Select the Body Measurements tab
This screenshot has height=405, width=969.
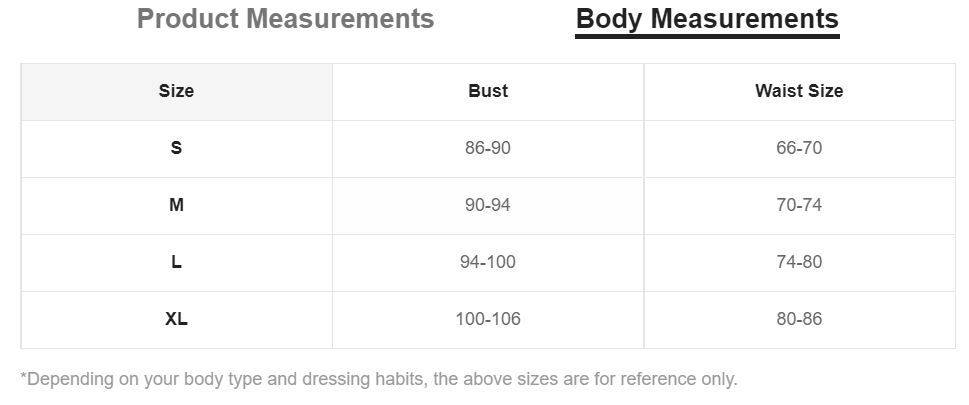(707, 19)
